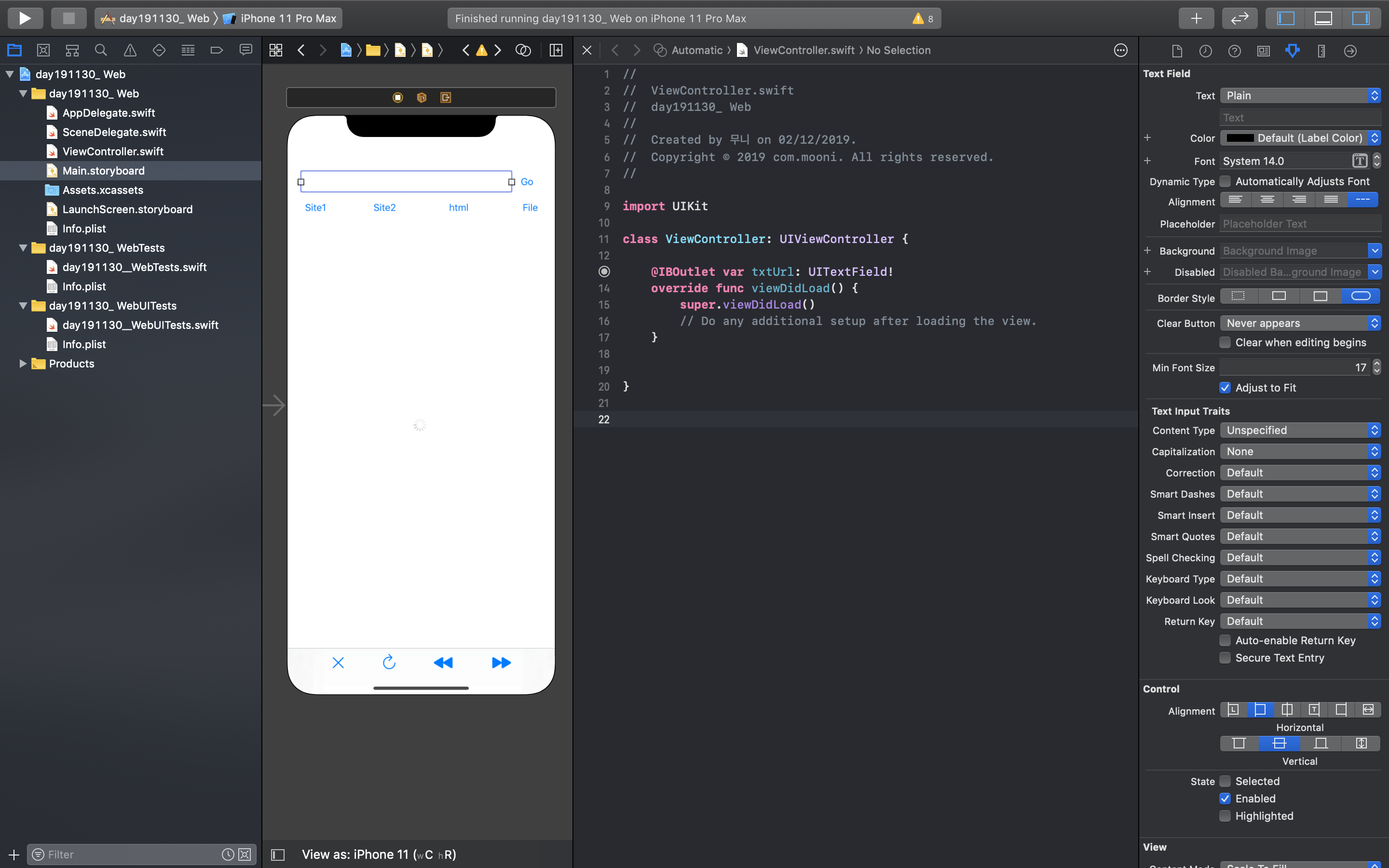Viewport: 1389px width, 868px height.
Task: Click the Run (play) button
Action: click(25, 18)
